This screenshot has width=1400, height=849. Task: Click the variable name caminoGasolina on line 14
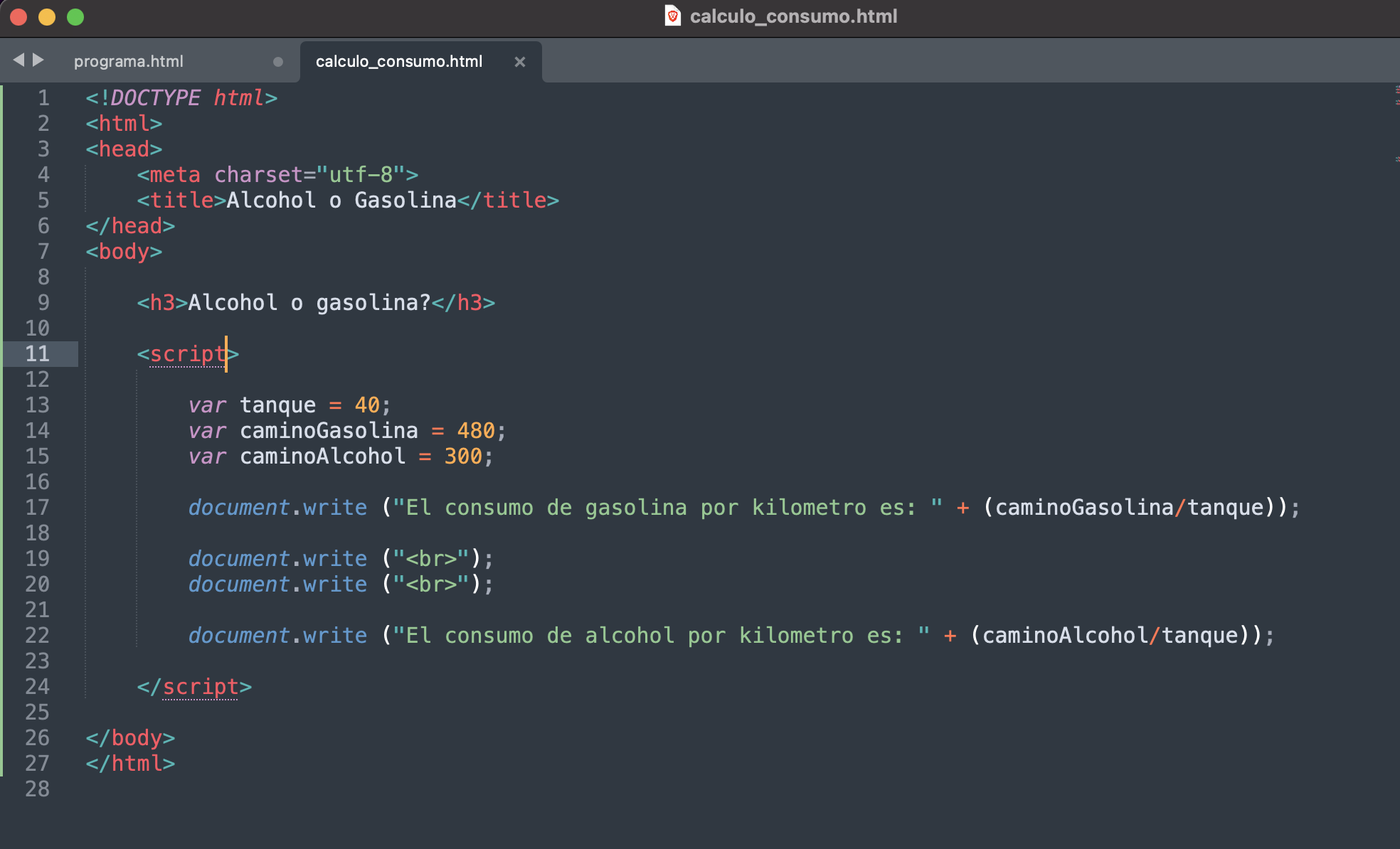pyautogui.click(x=329, y=430)
